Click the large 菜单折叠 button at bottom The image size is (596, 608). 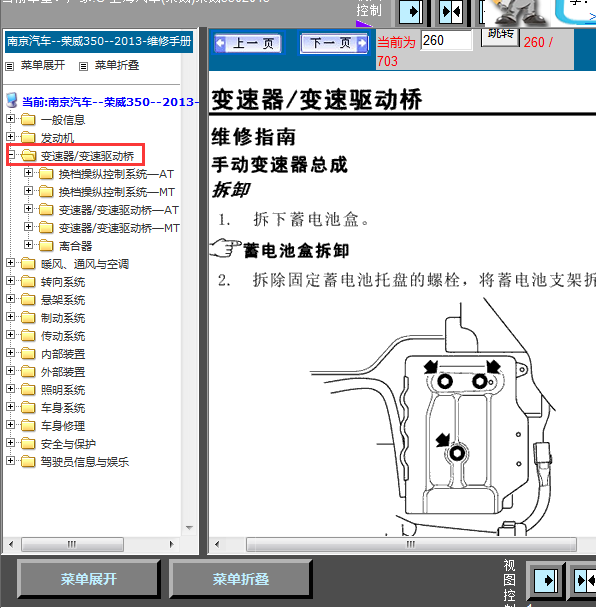pyautogui.click(x=240, y=579)
